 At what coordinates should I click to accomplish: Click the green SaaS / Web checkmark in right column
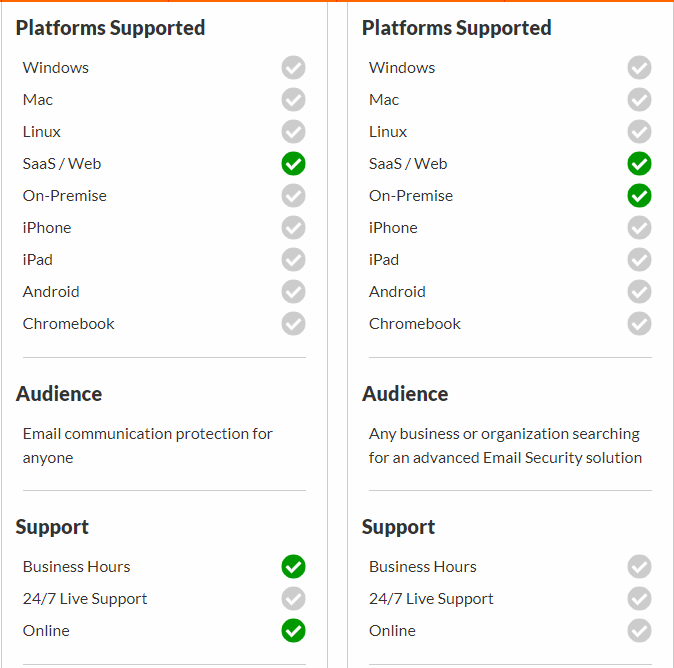639,164
